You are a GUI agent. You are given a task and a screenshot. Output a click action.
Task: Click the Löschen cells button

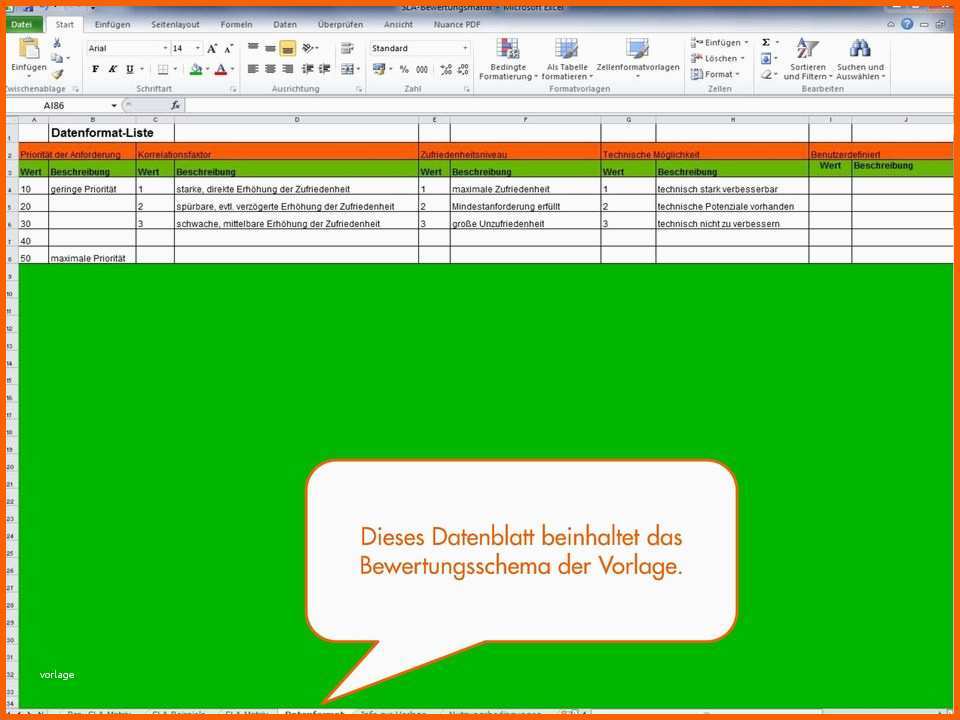(720, 58)
